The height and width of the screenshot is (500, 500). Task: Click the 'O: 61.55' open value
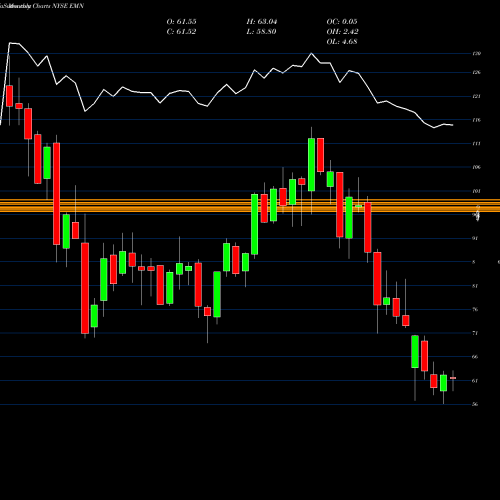coord(181,22)
